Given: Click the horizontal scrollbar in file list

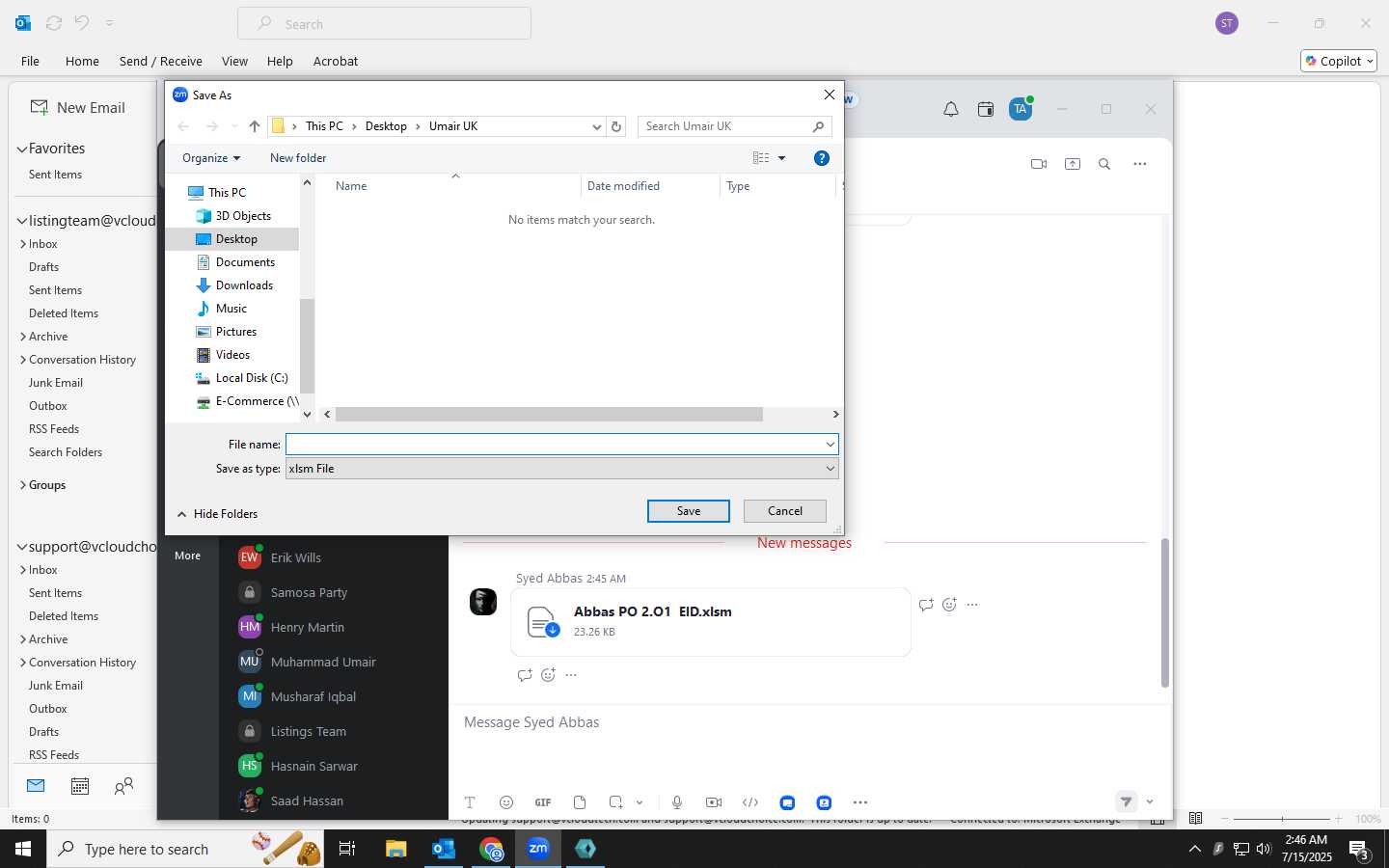Looking at the screenshot, I should pos(549,415).
